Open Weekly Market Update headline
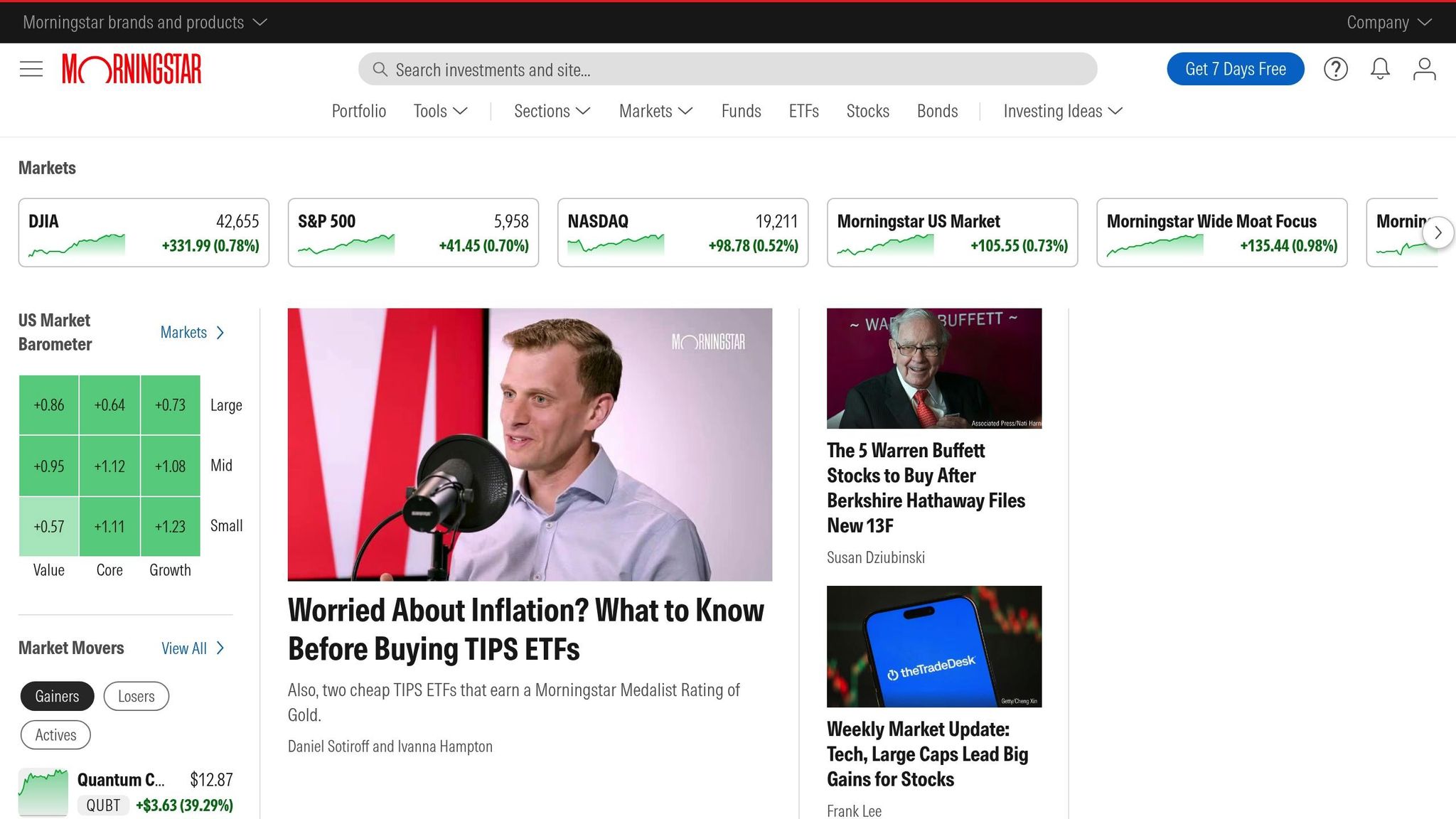 point(927,754)
